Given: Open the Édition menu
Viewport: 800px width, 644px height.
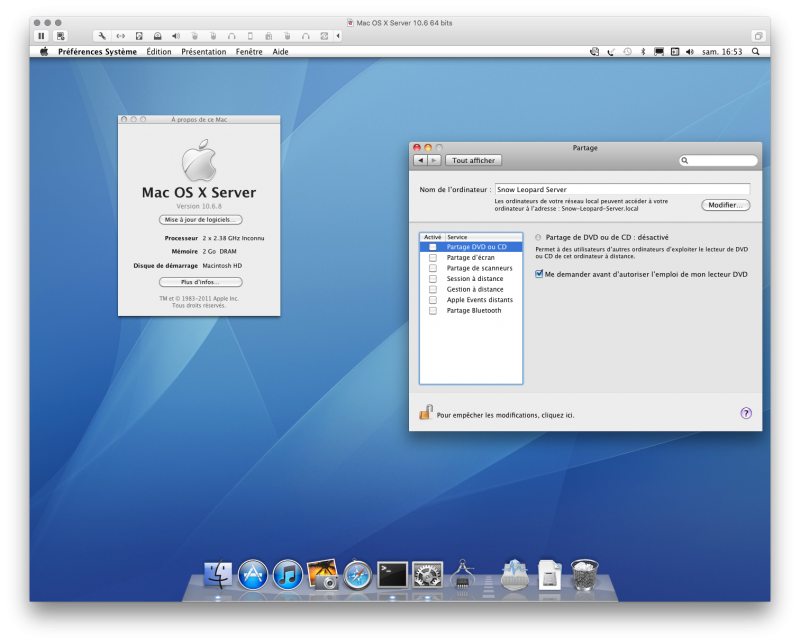Looking at the screenshot, I should pyautogui.click(x=159, y=52).
